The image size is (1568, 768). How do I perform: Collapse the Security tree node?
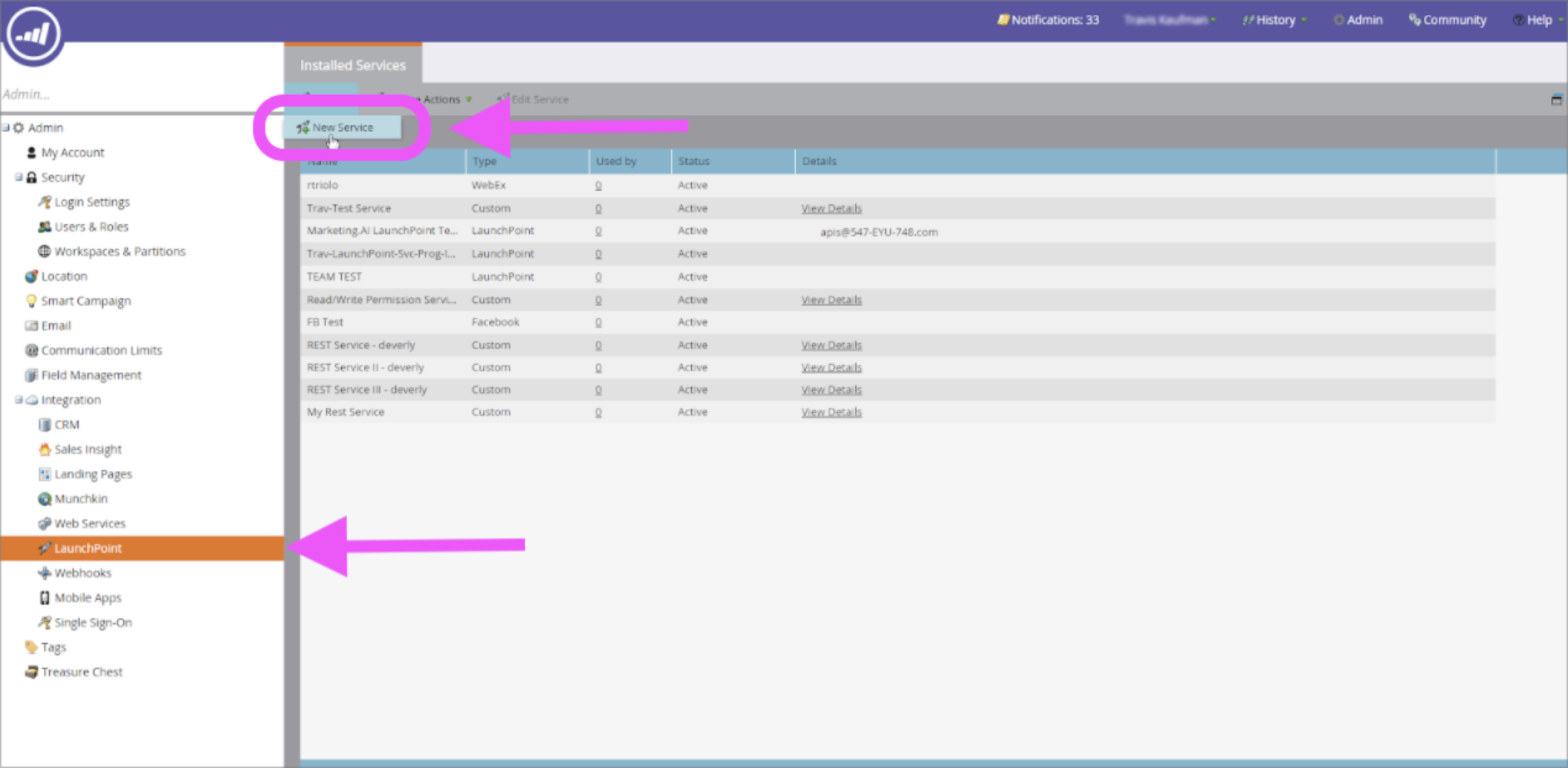(19, 177)
